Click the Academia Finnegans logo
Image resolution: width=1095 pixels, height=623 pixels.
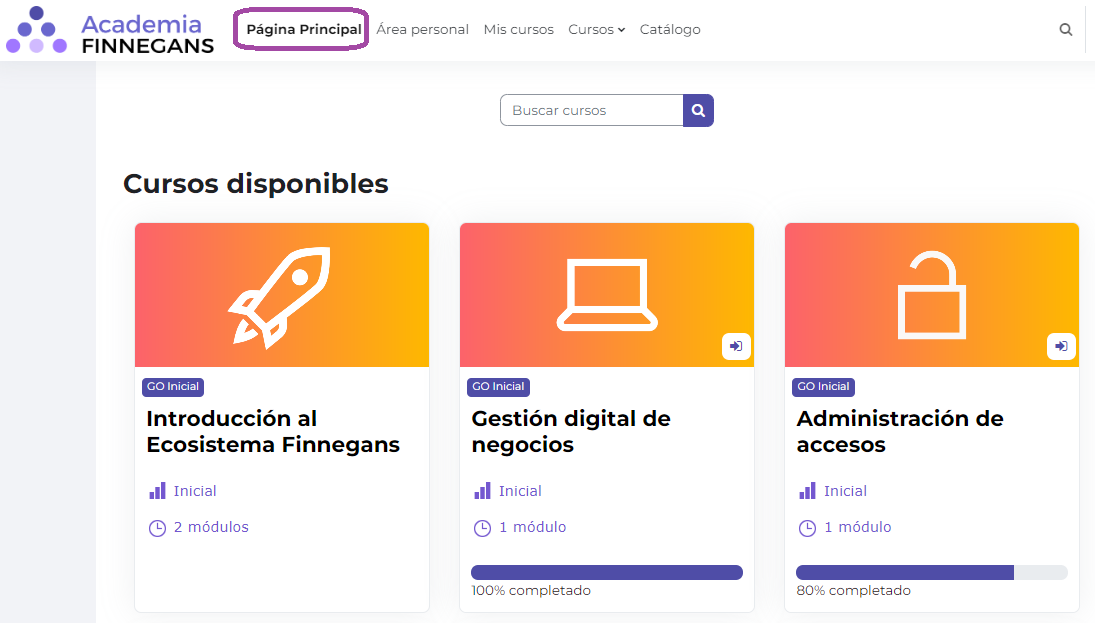click(110, 31)
